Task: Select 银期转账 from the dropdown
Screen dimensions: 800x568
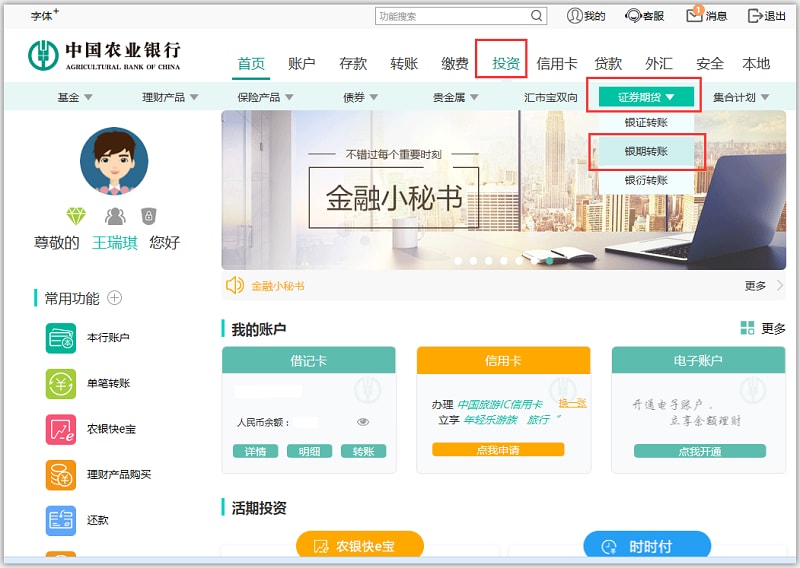Action: [x=646, y=151]
